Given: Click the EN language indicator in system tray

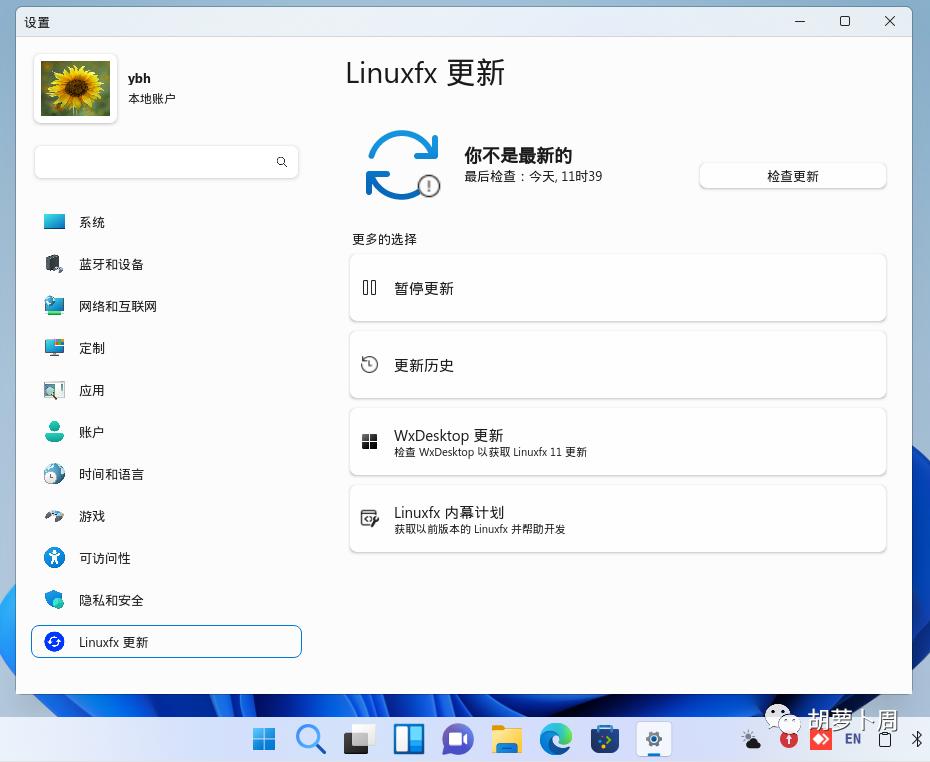Looking at the screenshot, I should pyautogui.click(x=853, y=739).
